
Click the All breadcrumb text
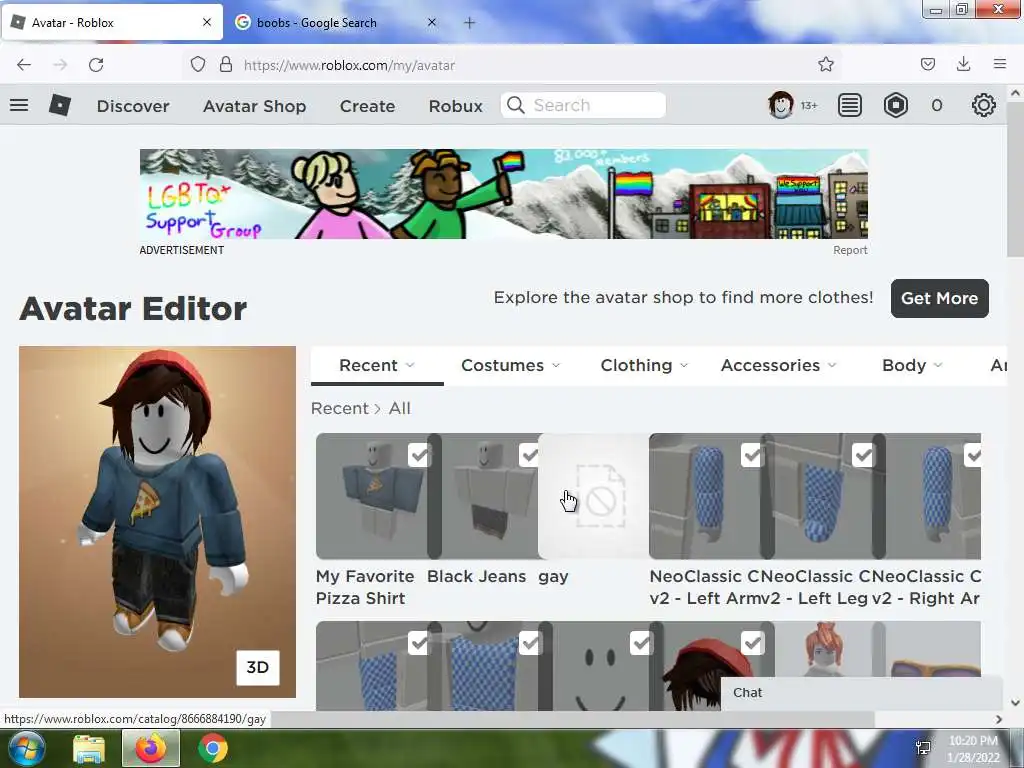(400, 408)
